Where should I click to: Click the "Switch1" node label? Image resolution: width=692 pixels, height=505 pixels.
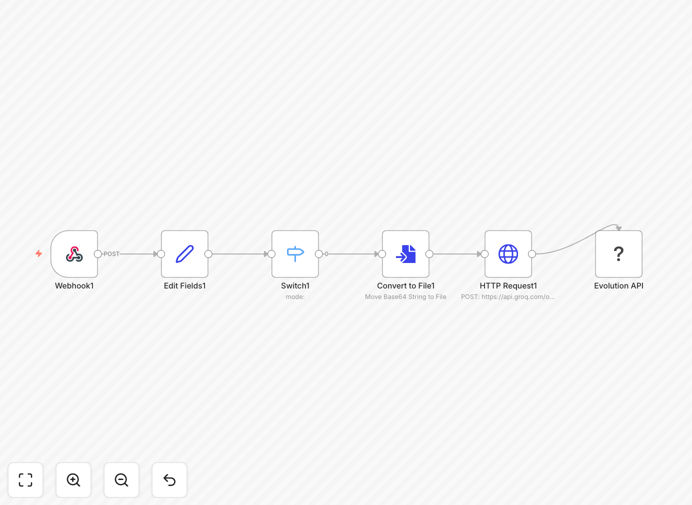295,286
